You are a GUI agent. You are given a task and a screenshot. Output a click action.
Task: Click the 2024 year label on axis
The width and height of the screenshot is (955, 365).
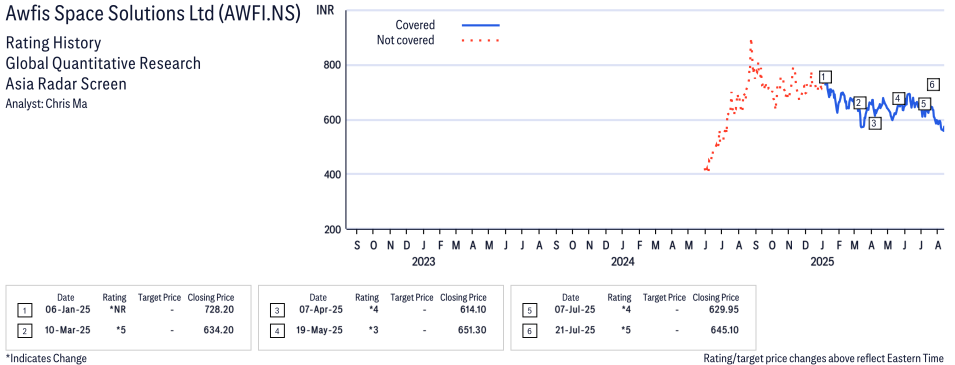(622, 262)
